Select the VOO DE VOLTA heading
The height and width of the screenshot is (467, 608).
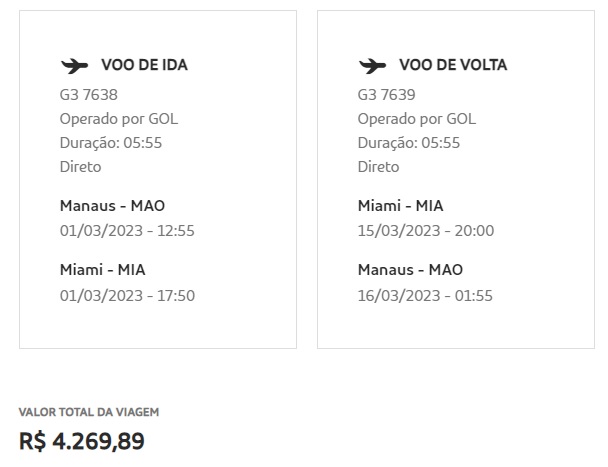coord(452,66)
